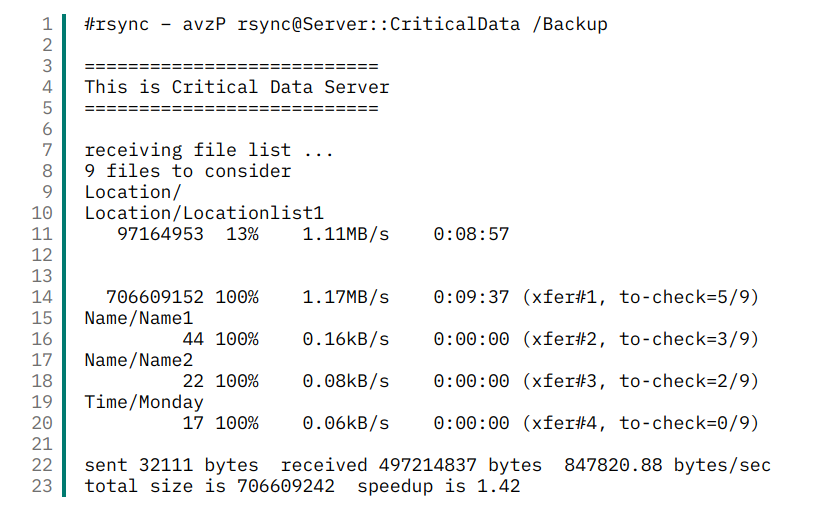Click the "receiving file list ..." line
The image size is (840, 516).
[x=209, y=150]
